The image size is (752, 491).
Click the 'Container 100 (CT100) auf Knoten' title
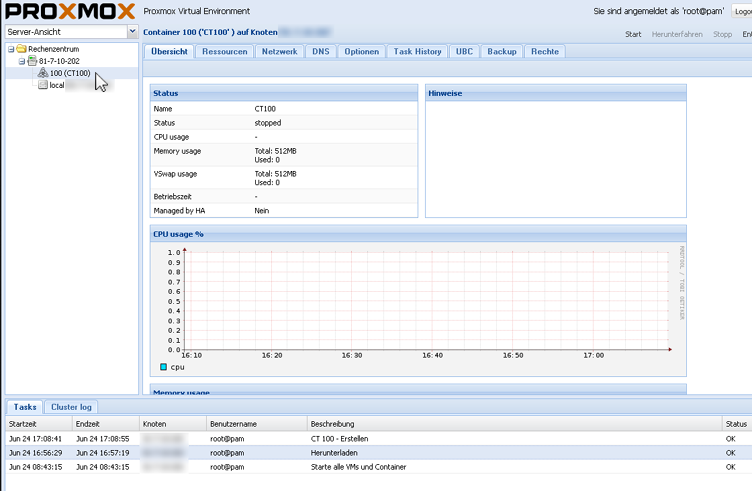click(210, 32)
